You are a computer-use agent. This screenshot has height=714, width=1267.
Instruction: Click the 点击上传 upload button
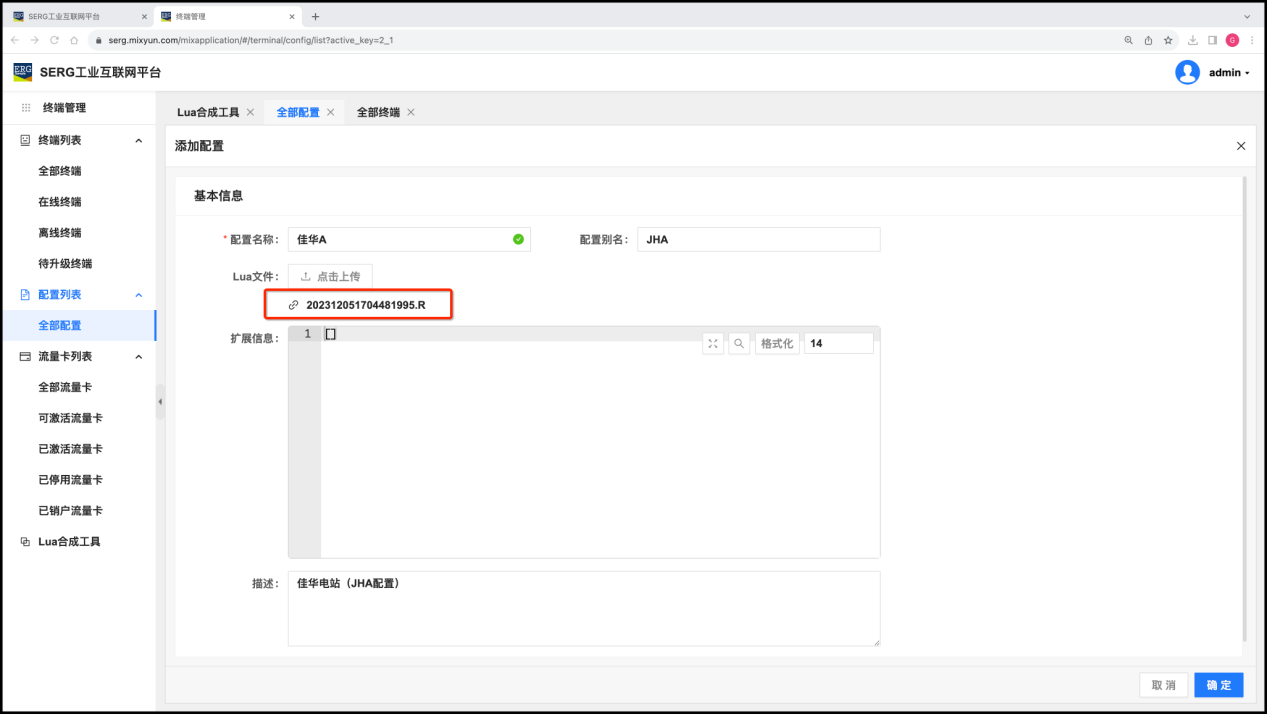[x=330, y=276]
